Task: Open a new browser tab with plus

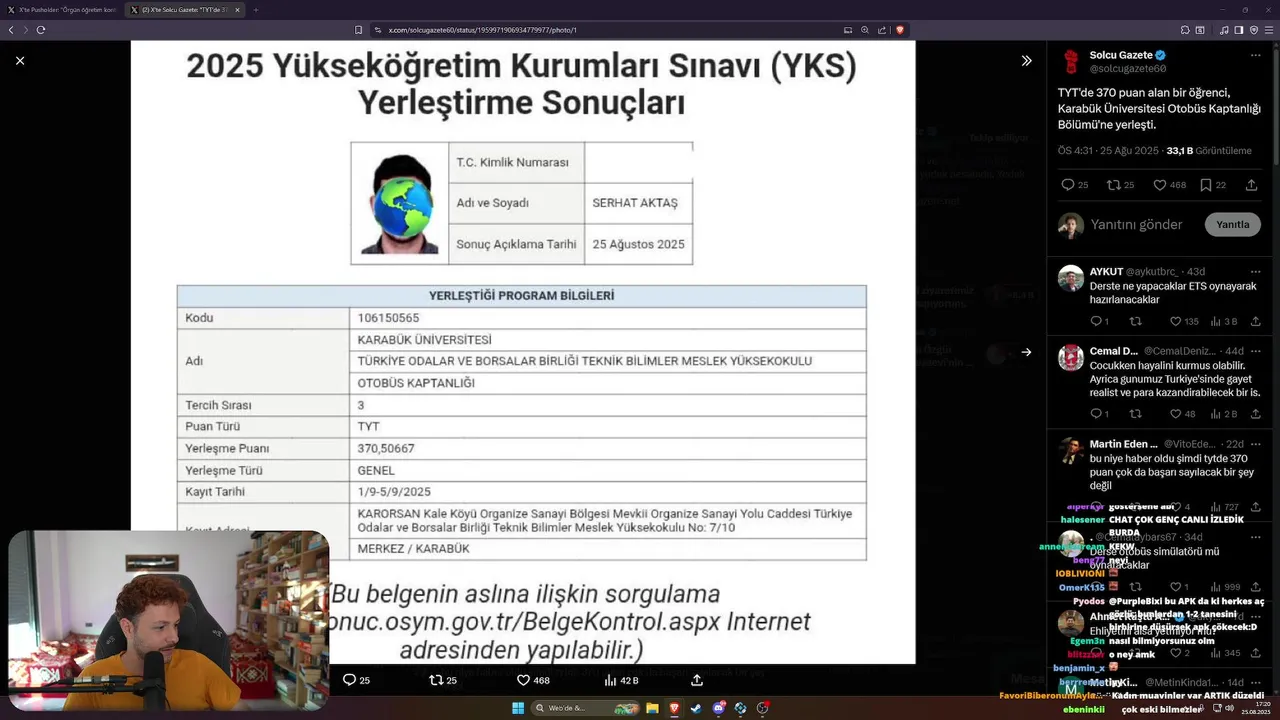Action: pyautogui.click(x=256, y=10)
